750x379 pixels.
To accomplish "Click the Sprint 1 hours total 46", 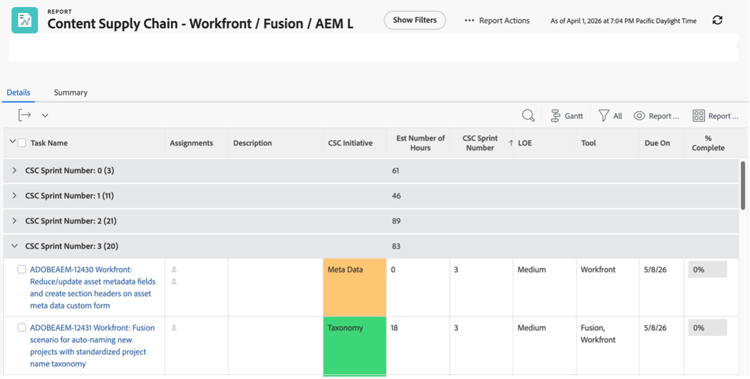I will 396,196.
